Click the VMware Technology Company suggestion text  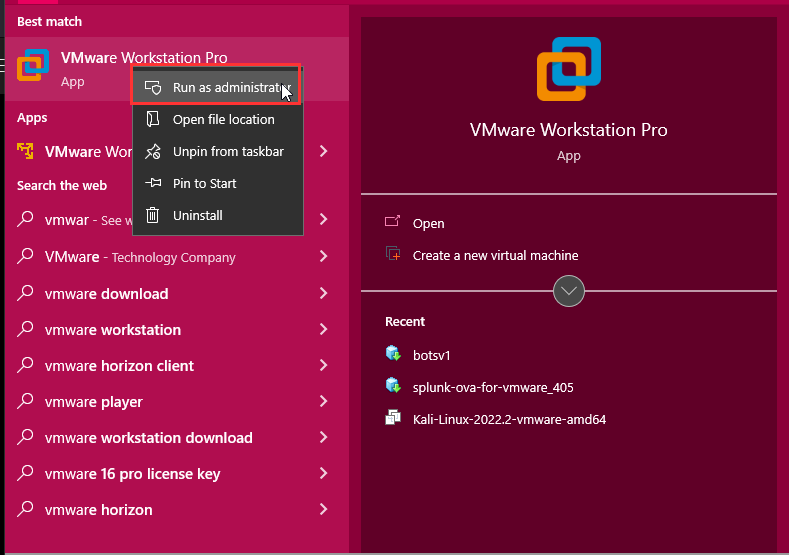140,257
